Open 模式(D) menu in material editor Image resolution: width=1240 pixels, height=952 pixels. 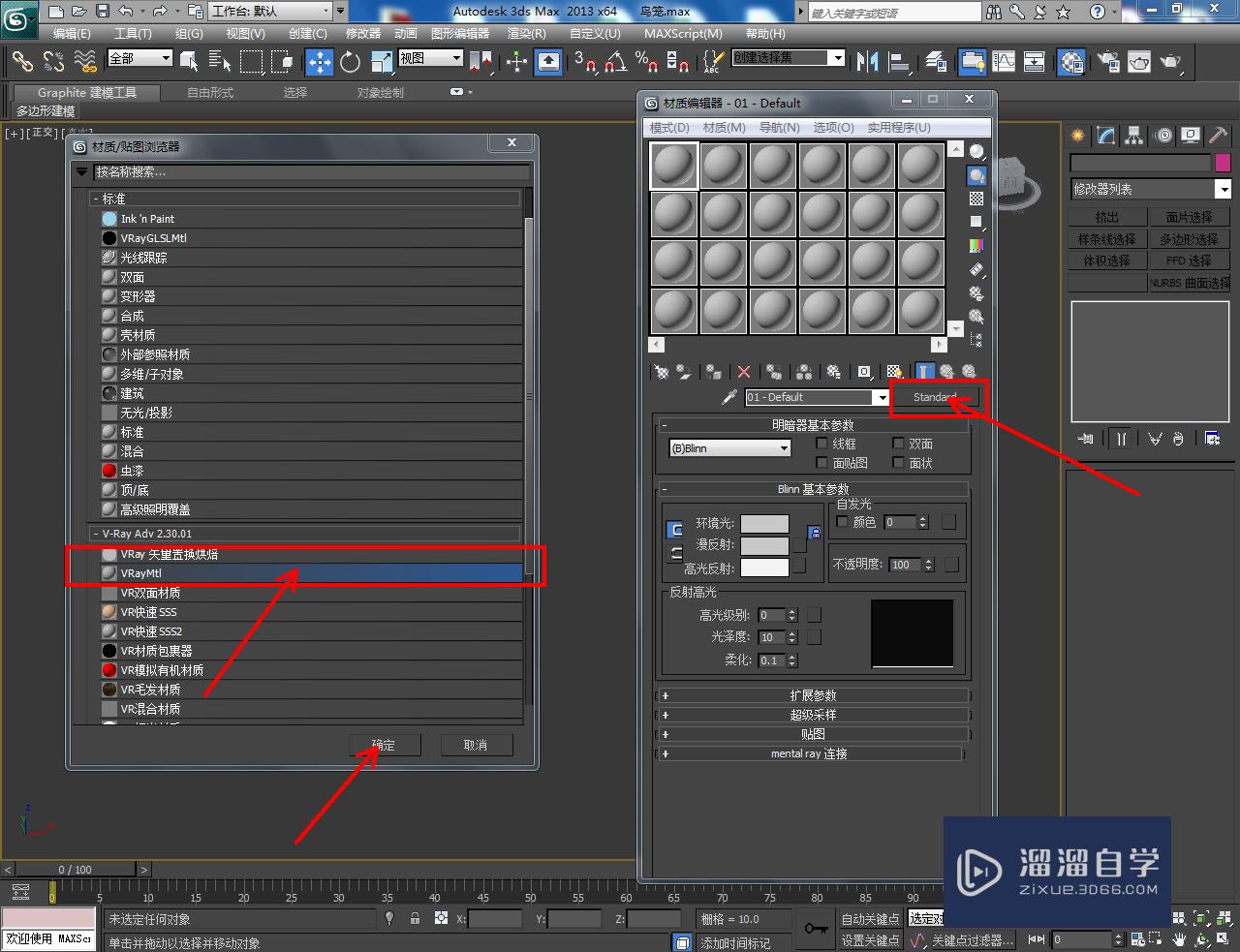tap(669, 128)
